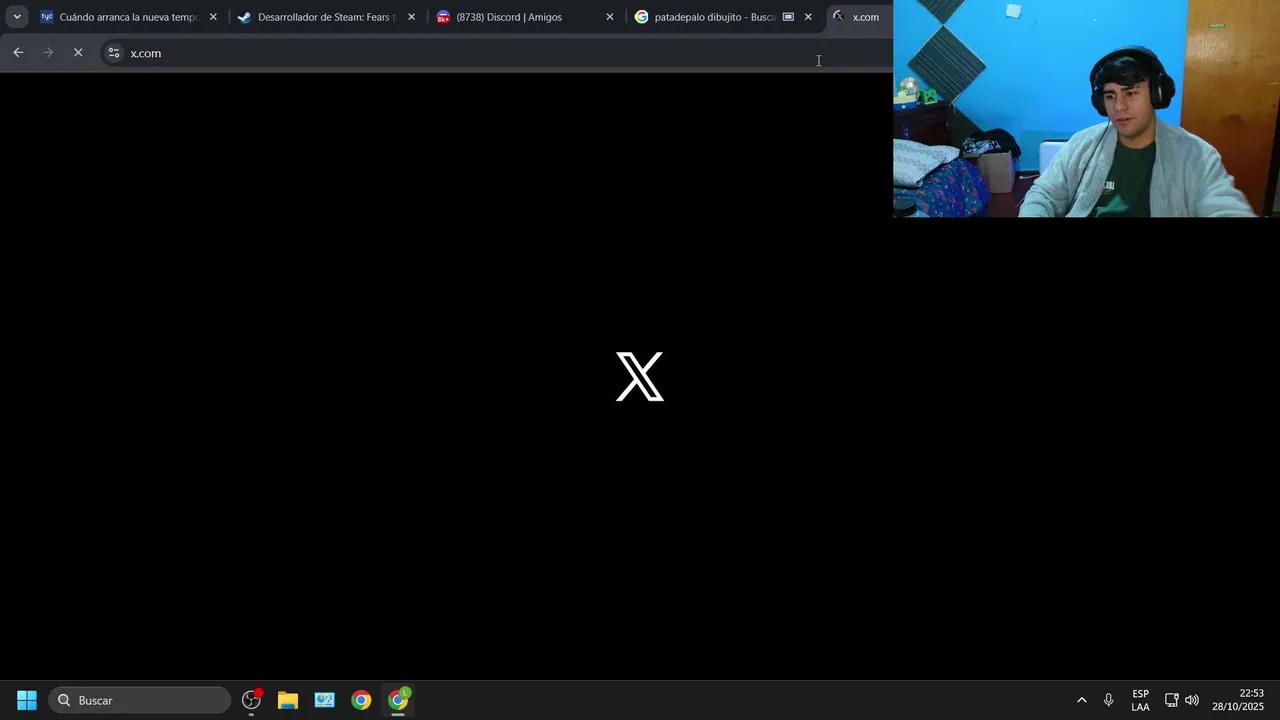This screenshot has height=720, width=1280.
Task: Open the volume speaker icon in tray
Action: tap(1192, 700)
